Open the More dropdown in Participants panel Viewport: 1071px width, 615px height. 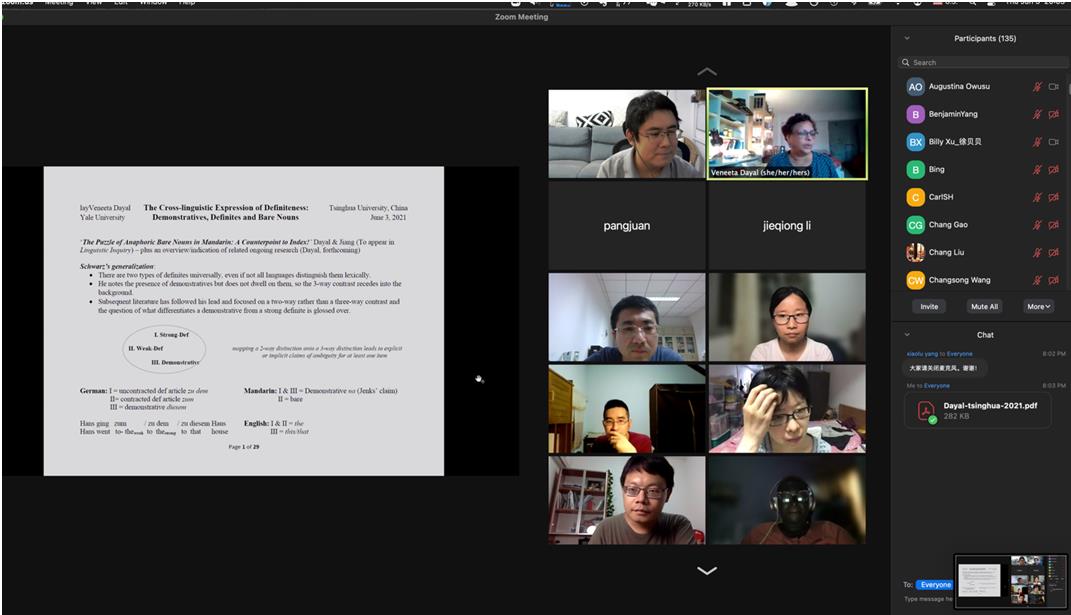point(1038,307)
